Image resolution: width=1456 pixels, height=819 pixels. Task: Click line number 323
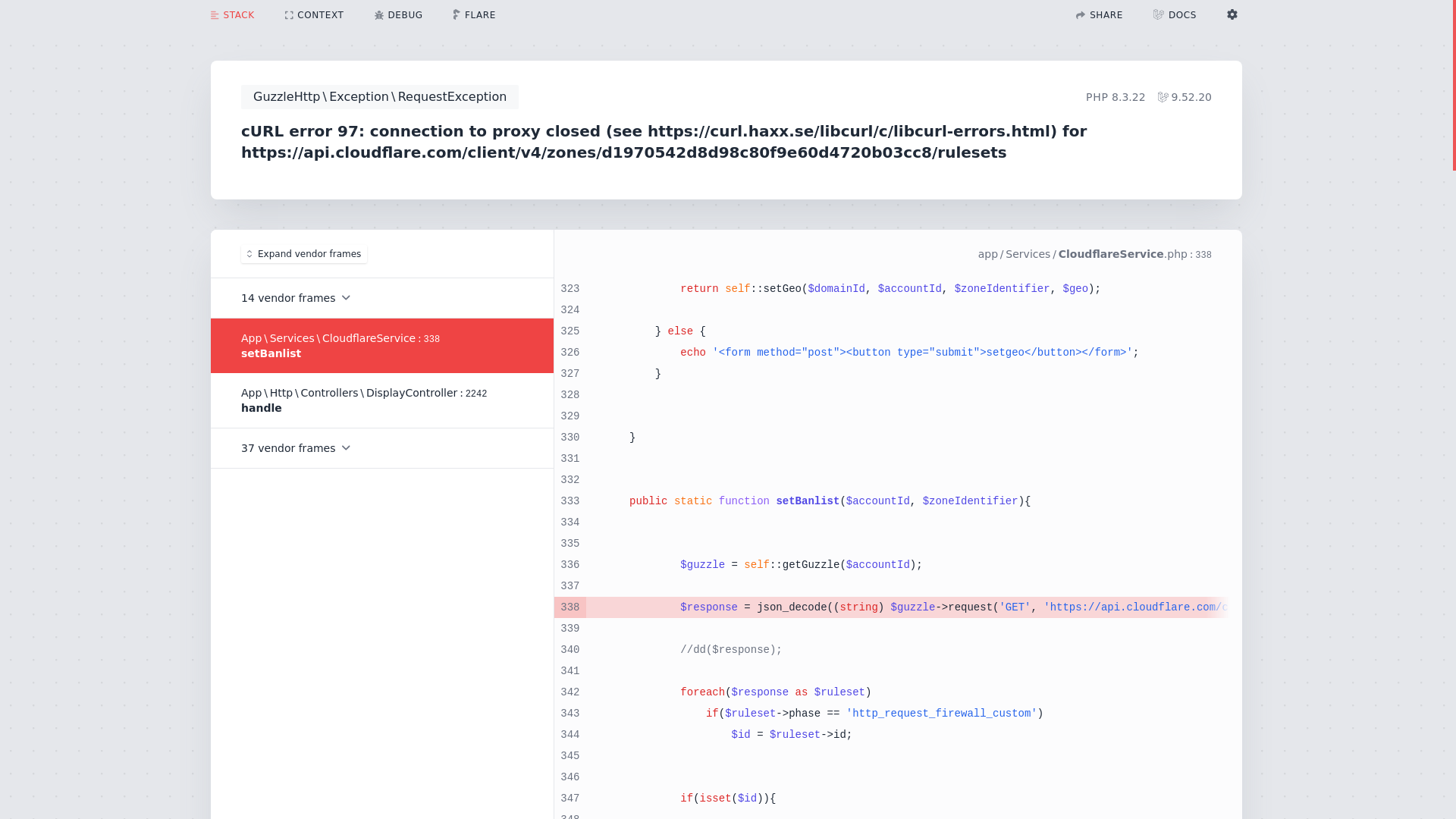click(x=570, y=289)
